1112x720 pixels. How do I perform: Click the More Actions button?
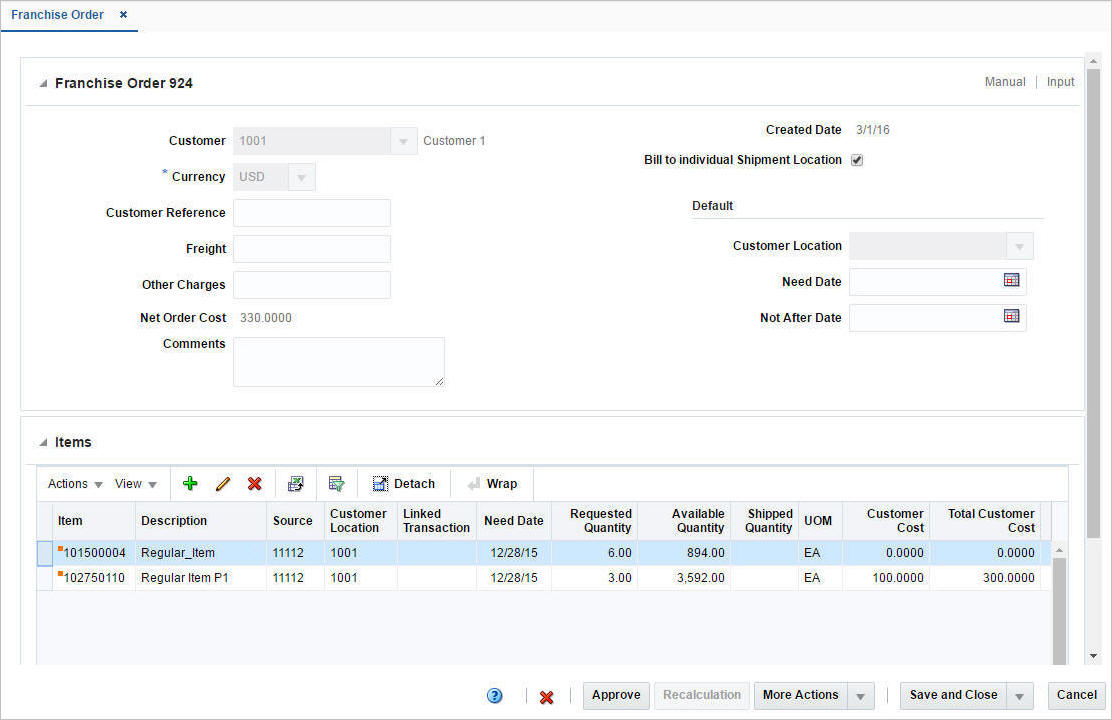(x=801, y=695)
